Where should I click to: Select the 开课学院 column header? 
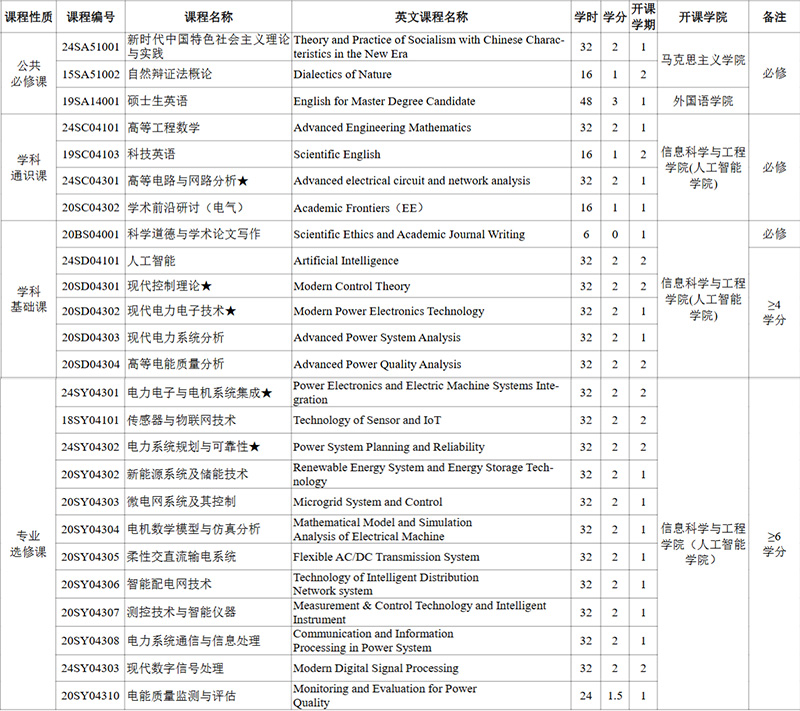point(703,17)
